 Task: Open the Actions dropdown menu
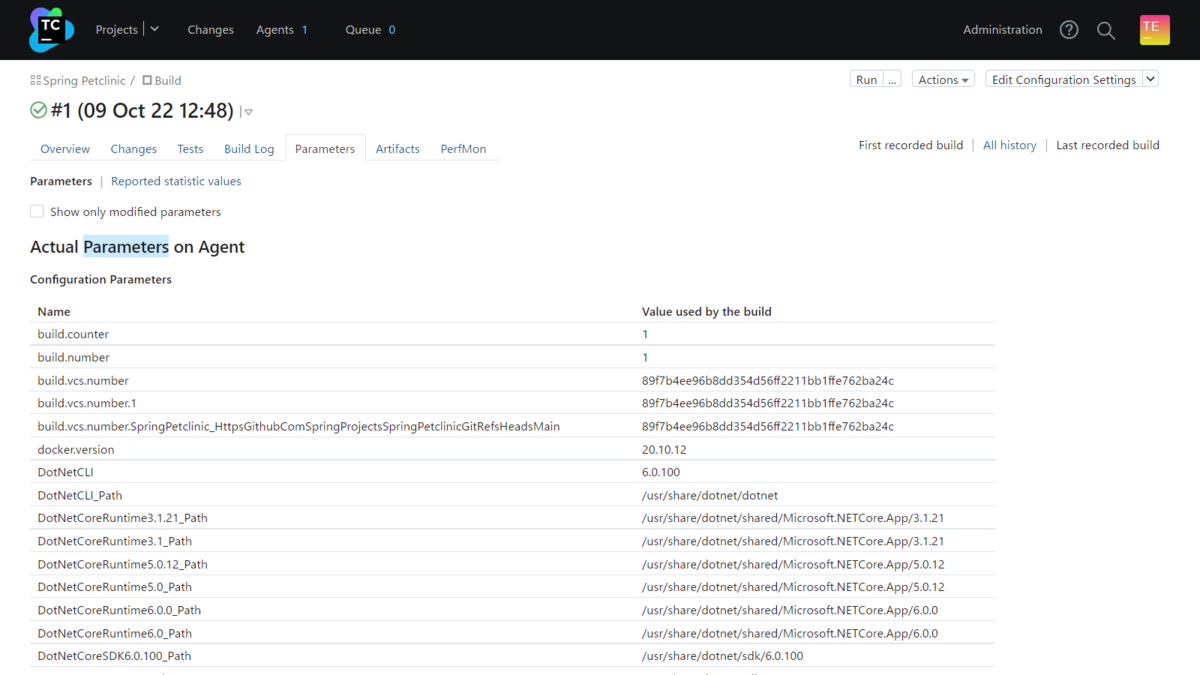[x=943, y=80]
